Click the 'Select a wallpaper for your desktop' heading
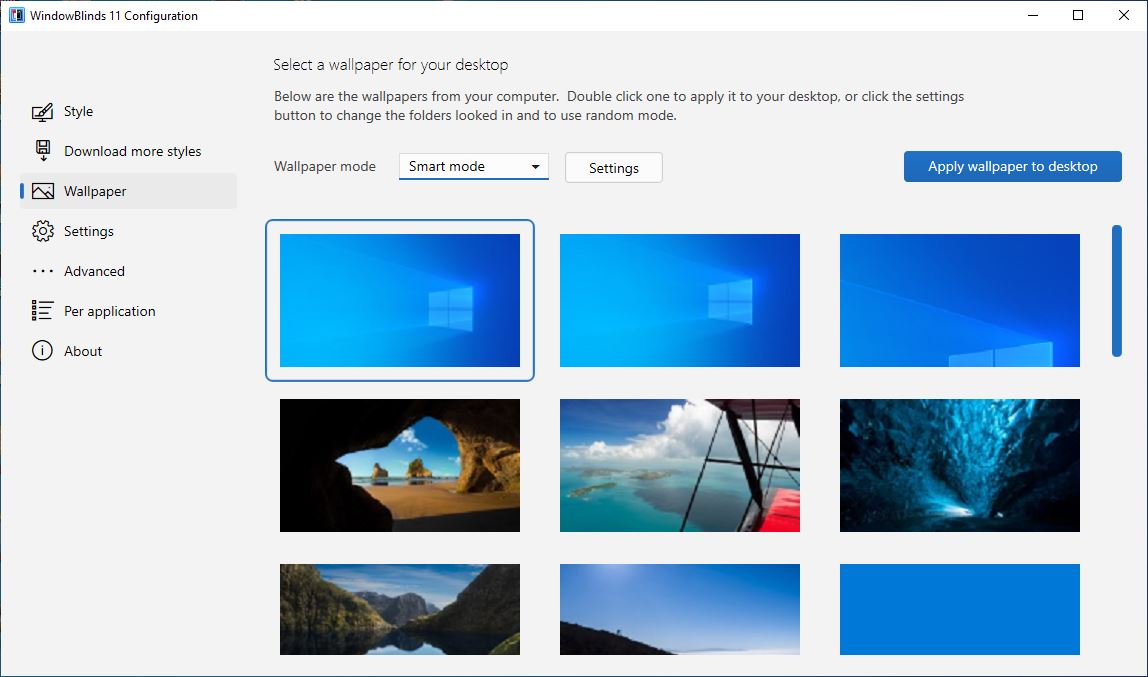1148x677 pixels. click(x=390, y=64)
